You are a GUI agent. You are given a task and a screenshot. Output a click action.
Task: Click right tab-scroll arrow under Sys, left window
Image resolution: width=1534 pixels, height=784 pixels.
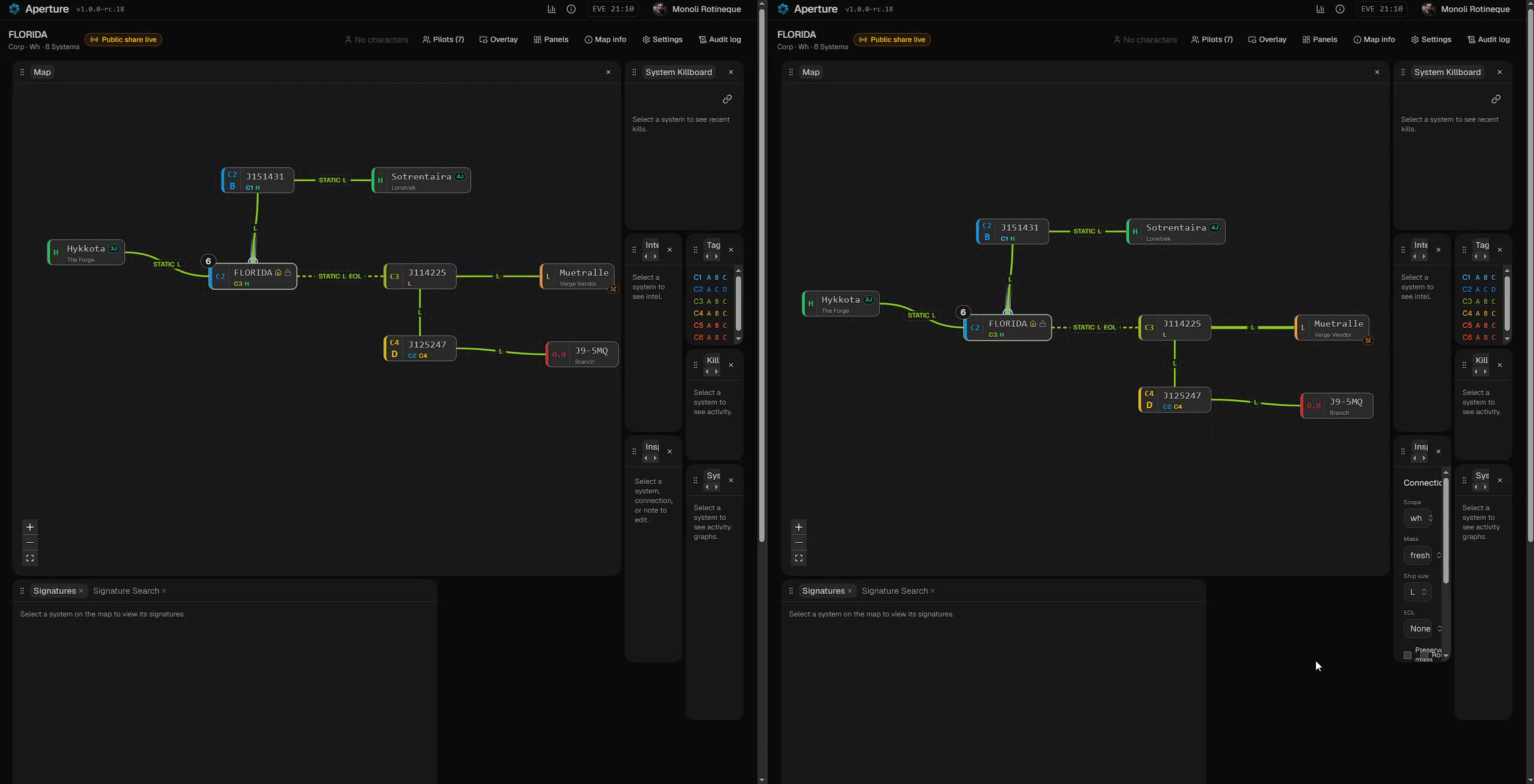tap(717, 487)
